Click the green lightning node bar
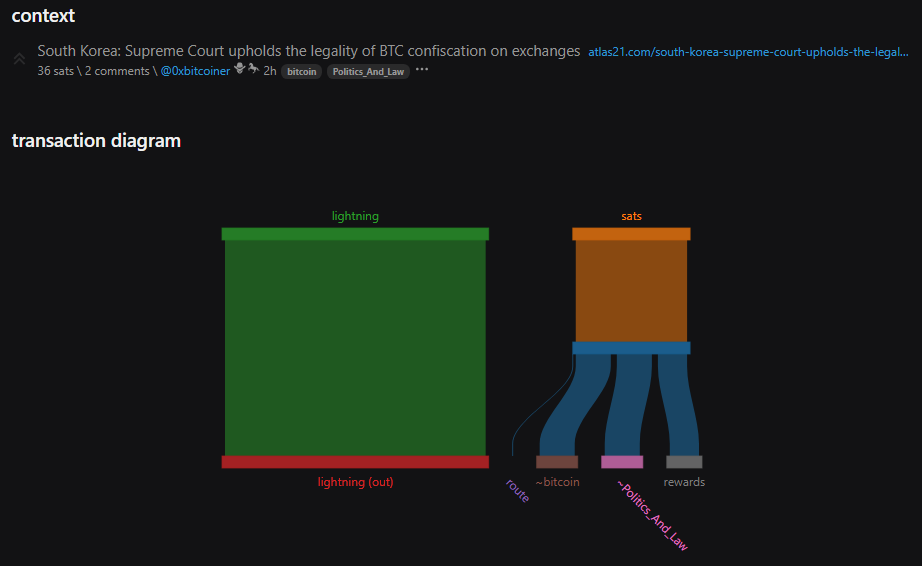 (x=355, y=234)
